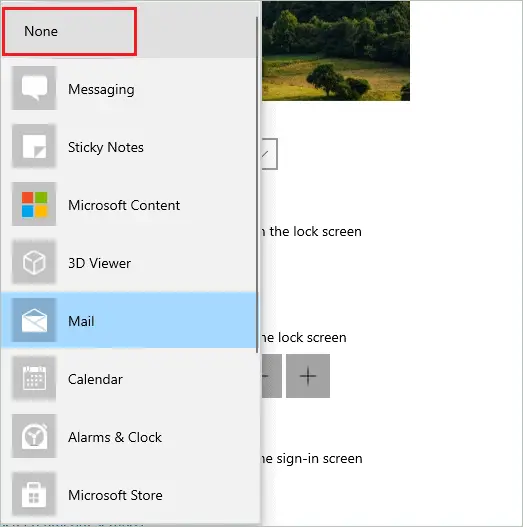Click the Alarms & Clock icon
The width and height of the screenshot is (523, 527).
click(34, 436)
